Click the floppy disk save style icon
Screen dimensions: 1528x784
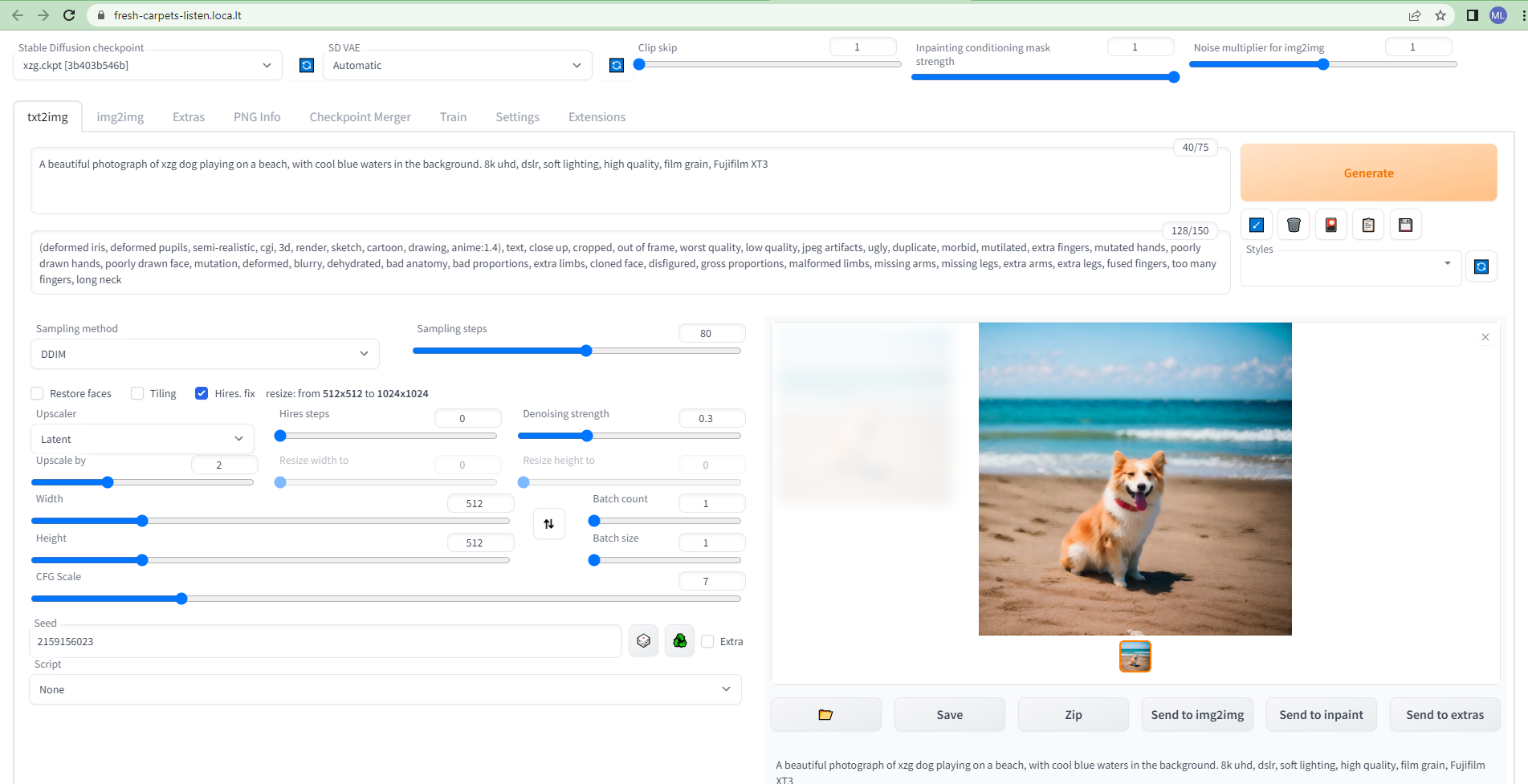(x=1405, y=225)
